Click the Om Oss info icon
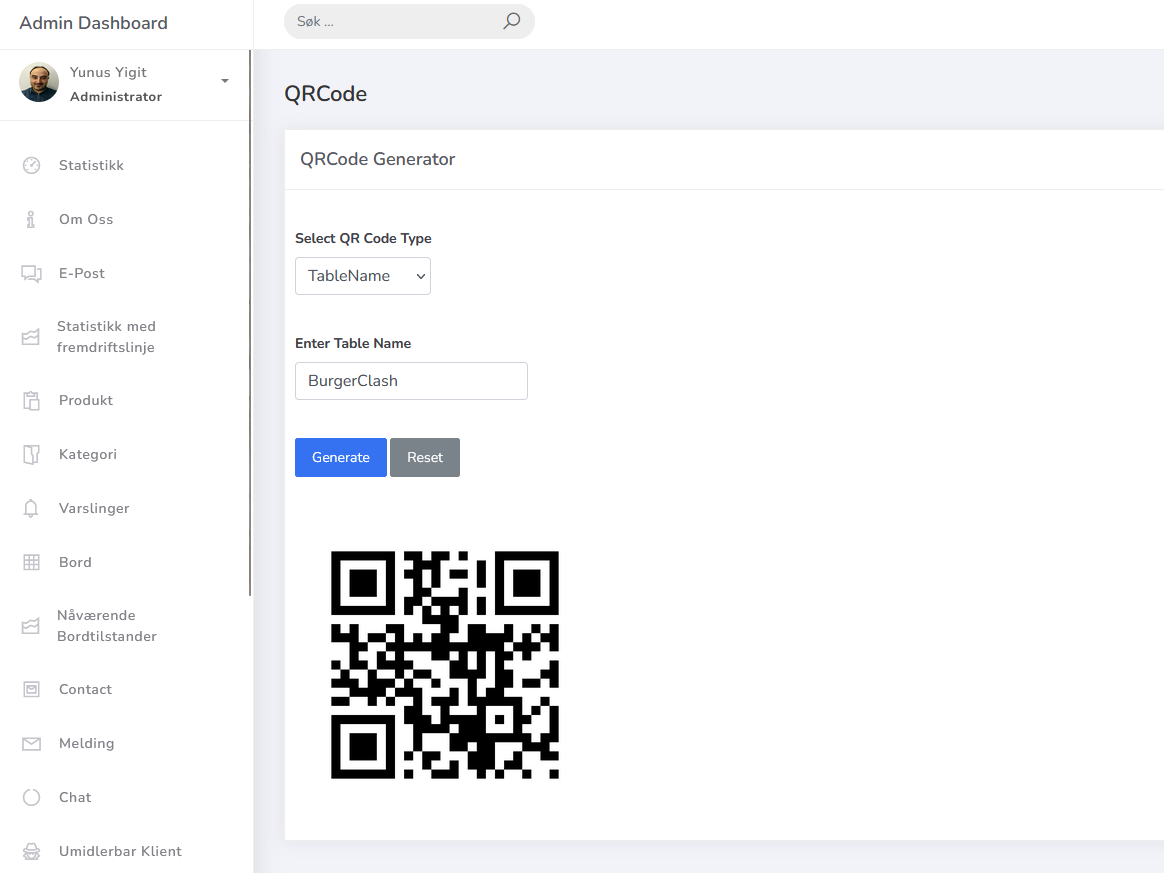Image resolution: width=1164 pixels, height=873 pixels. (x=31, y=220)
